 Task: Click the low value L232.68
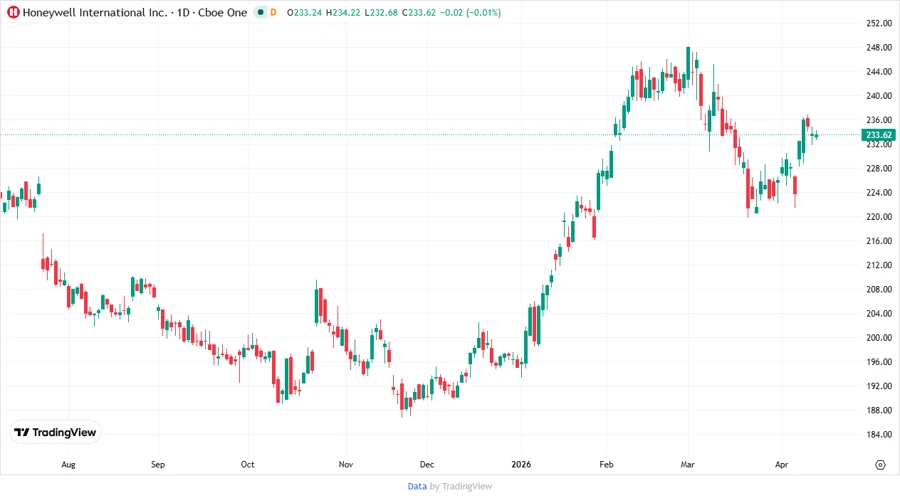[381, 12]
